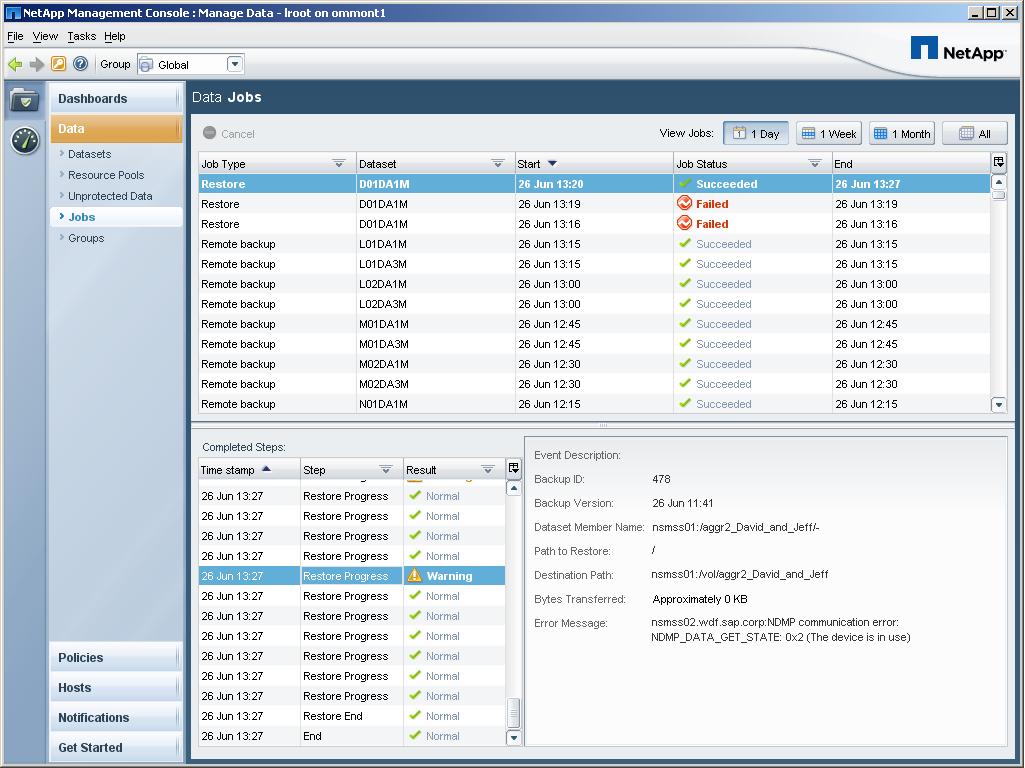1025x768 pixels.
Task: Open the Policies navigation section
Action: click(81, 658)
